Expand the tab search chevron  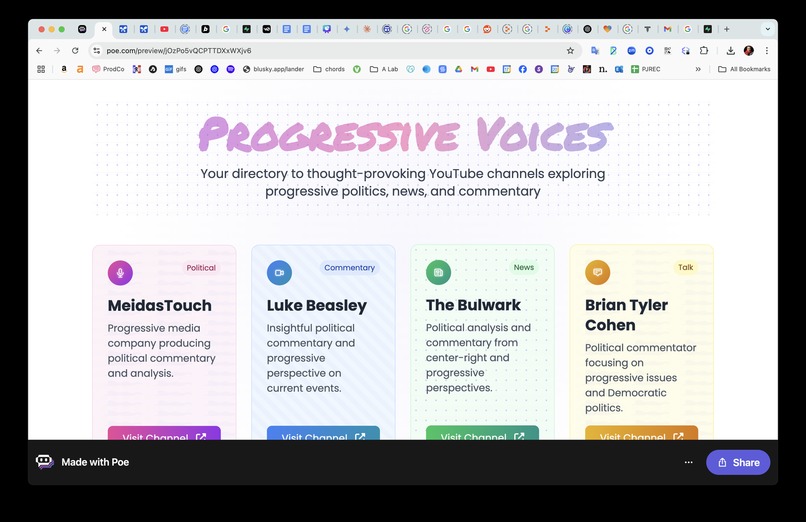[x=767, y=29]
